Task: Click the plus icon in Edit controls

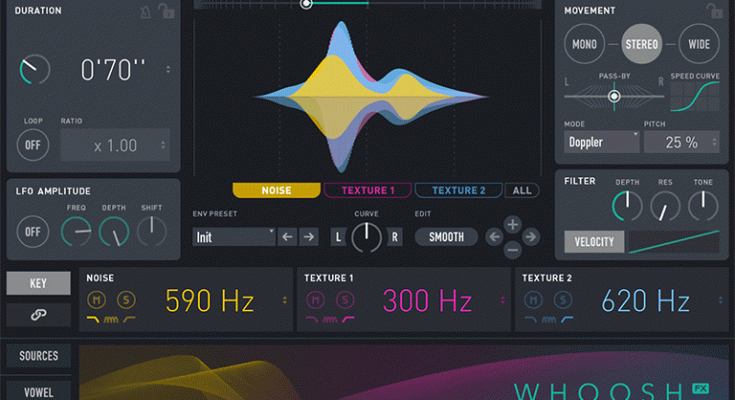Action: pos(512,224)
